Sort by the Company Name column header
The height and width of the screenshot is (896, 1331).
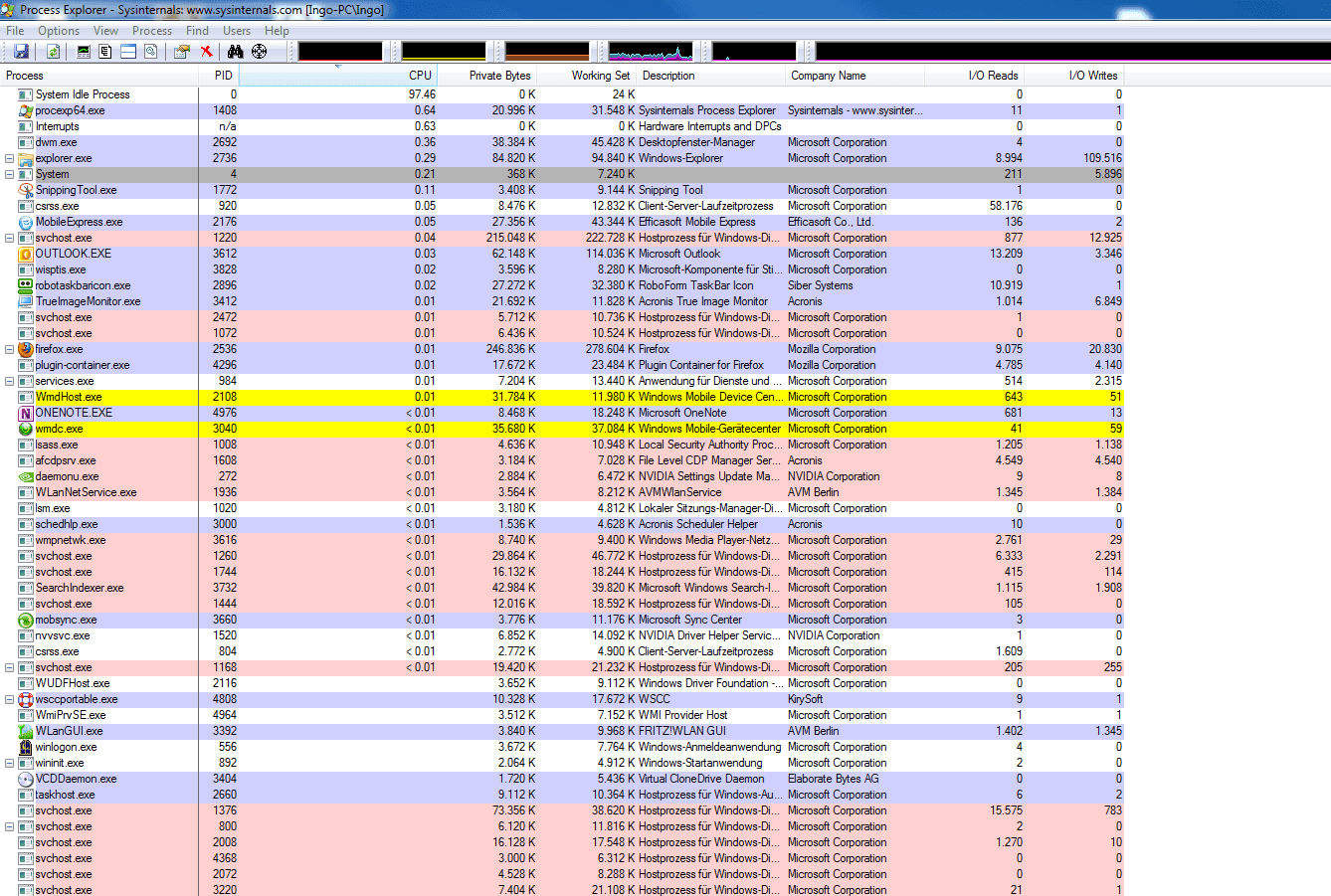click(x=856, y=76)
